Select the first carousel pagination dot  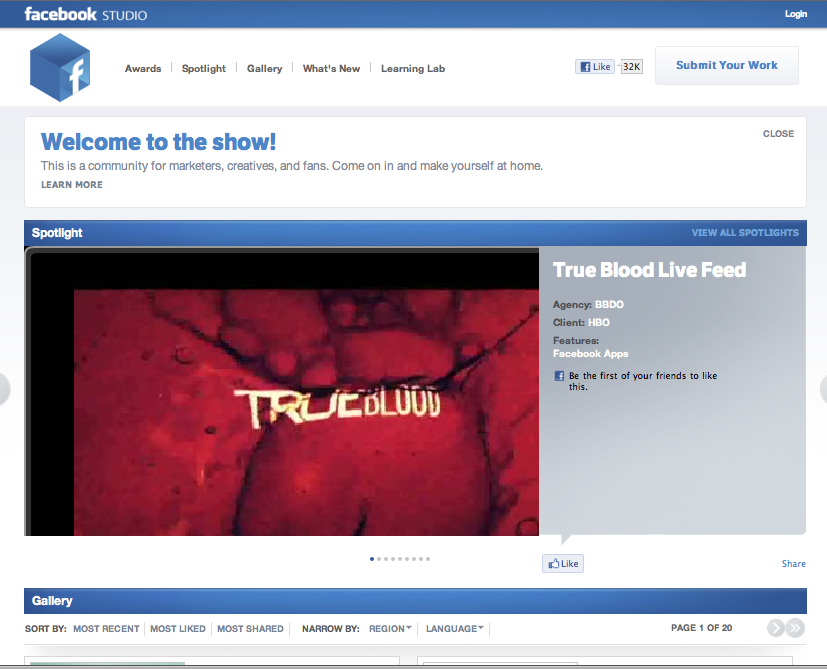tap(372, 559)
